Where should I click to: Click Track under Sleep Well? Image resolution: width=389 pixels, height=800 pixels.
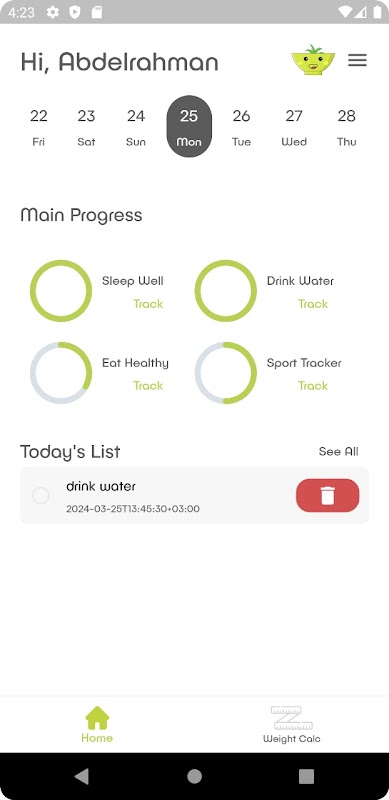(x=148, y=304)
